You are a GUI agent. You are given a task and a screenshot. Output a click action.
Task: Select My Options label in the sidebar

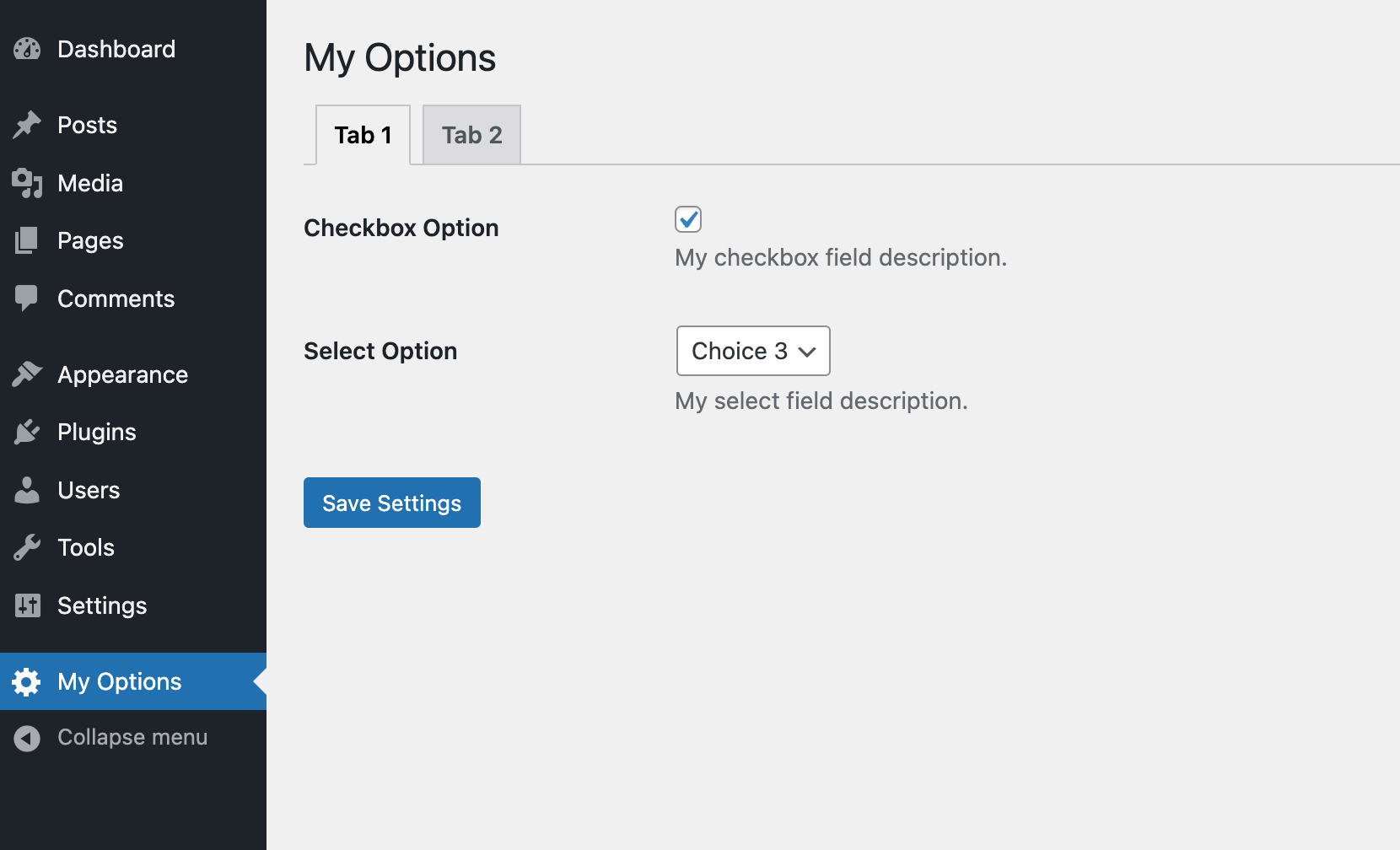(x=120, y=681)
